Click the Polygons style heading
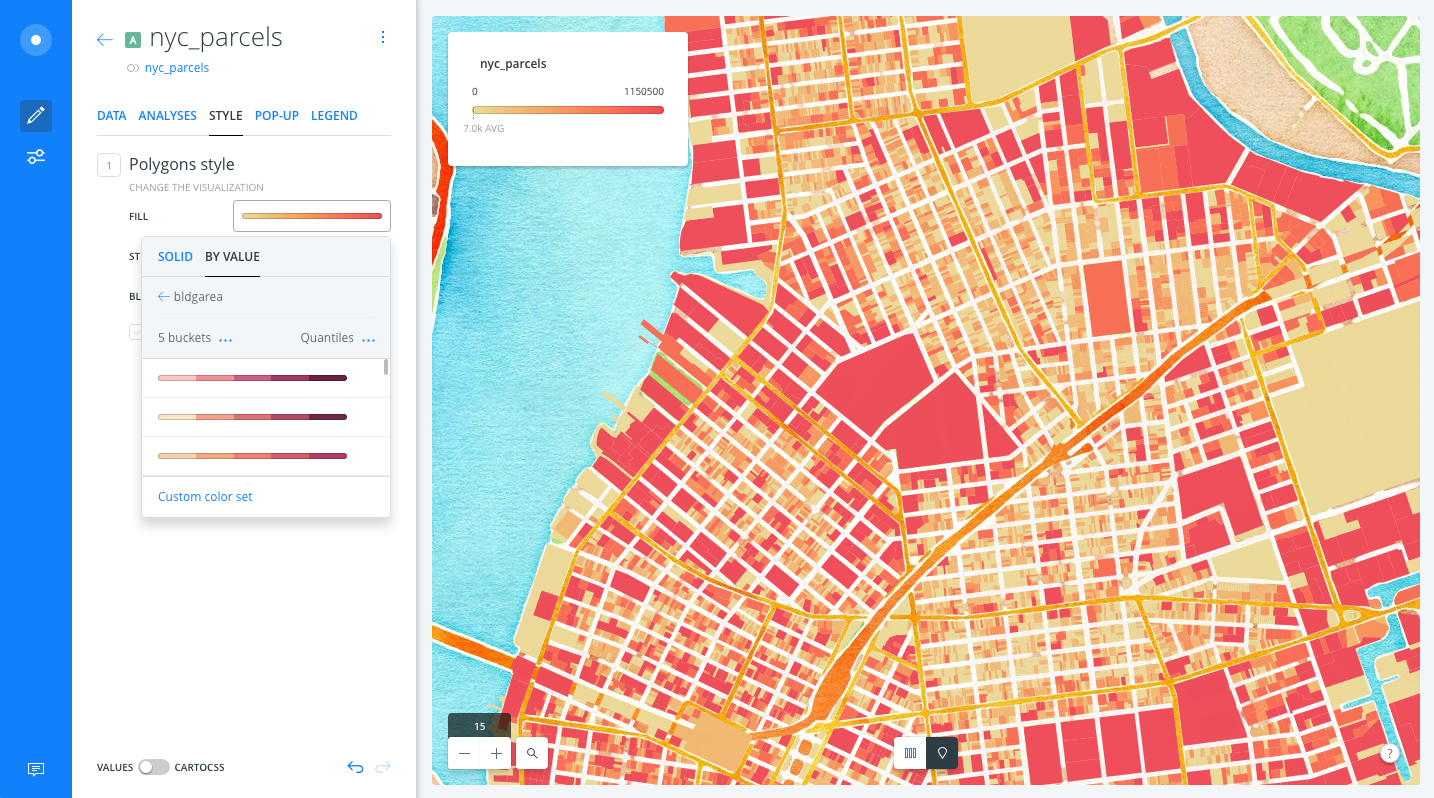Screen dimensions: 1434x798 click(182, 164)
